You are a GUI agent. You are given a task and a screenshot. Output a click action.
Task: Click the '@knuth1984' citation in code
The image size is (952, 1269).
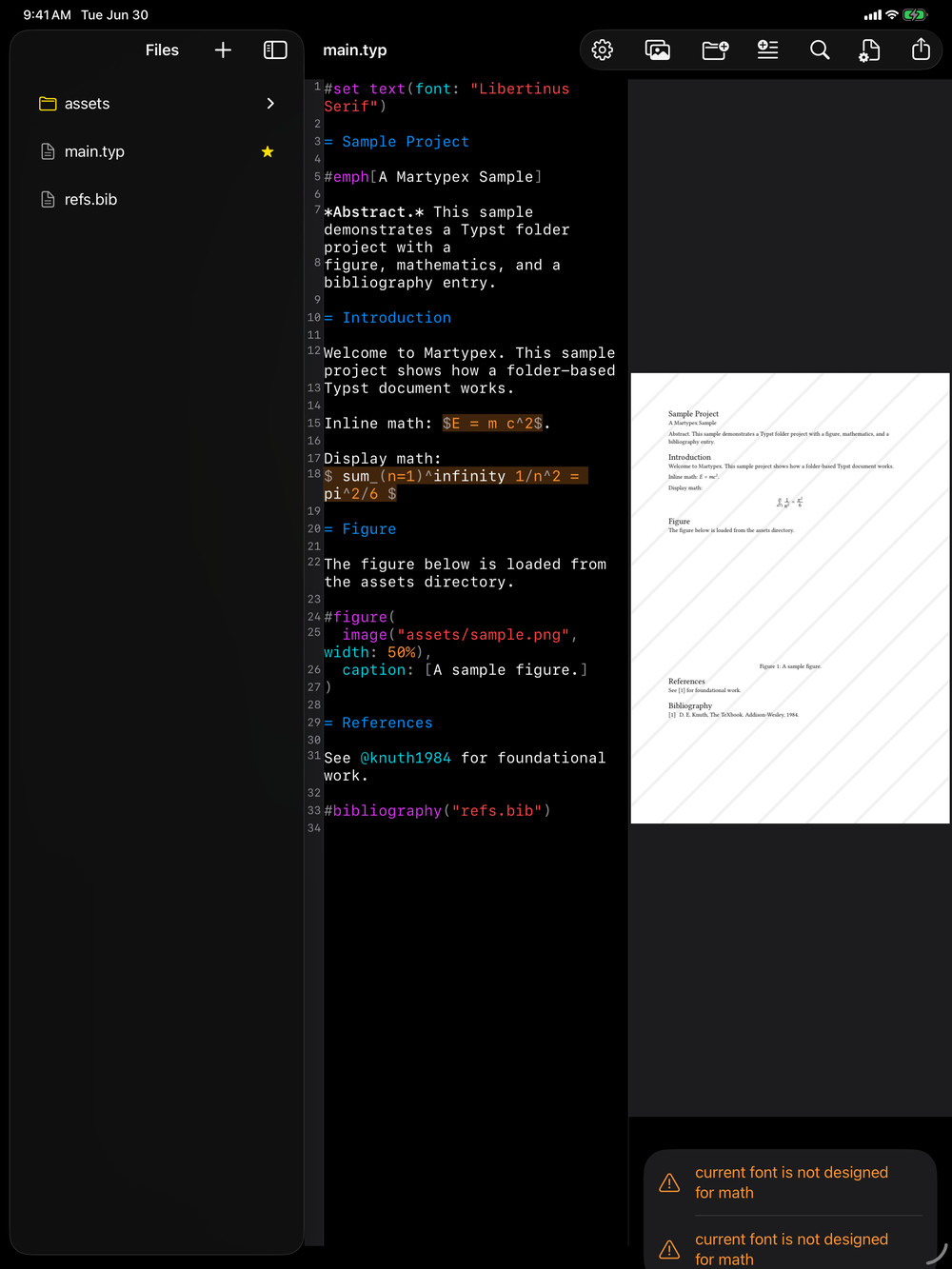click(406, 758)
